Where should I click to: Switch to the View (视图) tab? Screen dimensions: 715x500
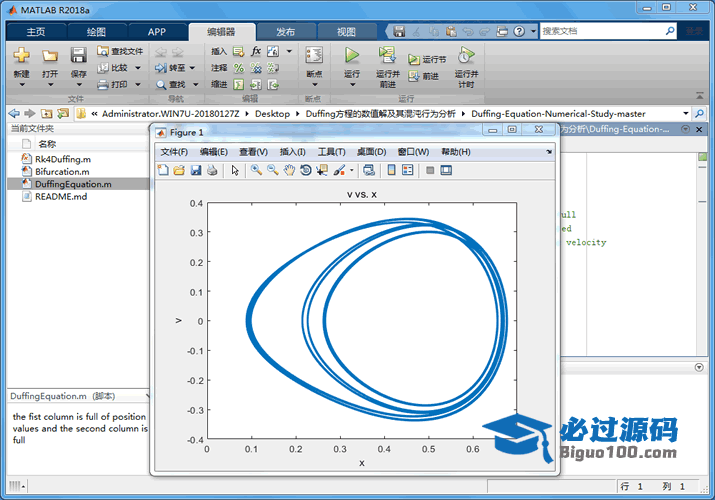[347, 32]
